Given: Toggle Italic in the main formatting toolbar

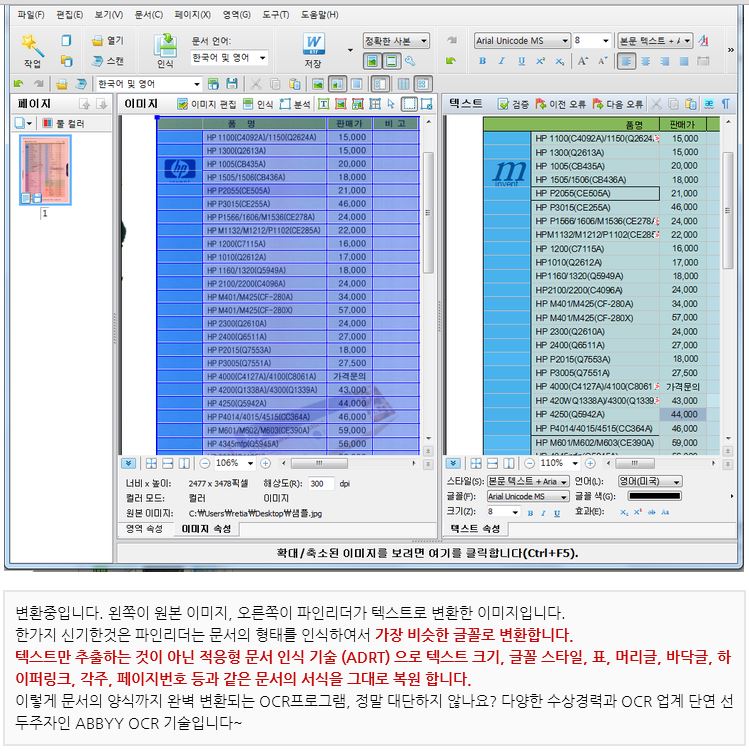Looking at the screenshot, I should (502, 61).
